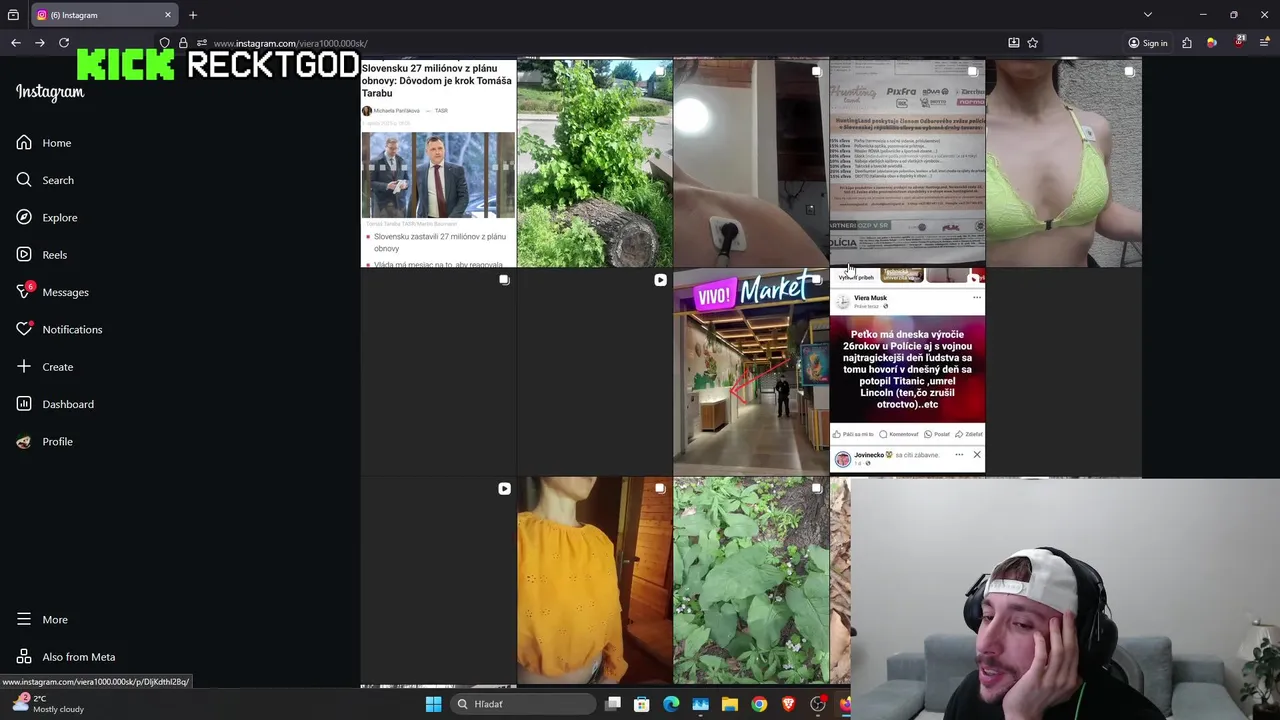Open site permissions icon in address bar
Screen dimensions: 1280x720
tap(201, 43)
